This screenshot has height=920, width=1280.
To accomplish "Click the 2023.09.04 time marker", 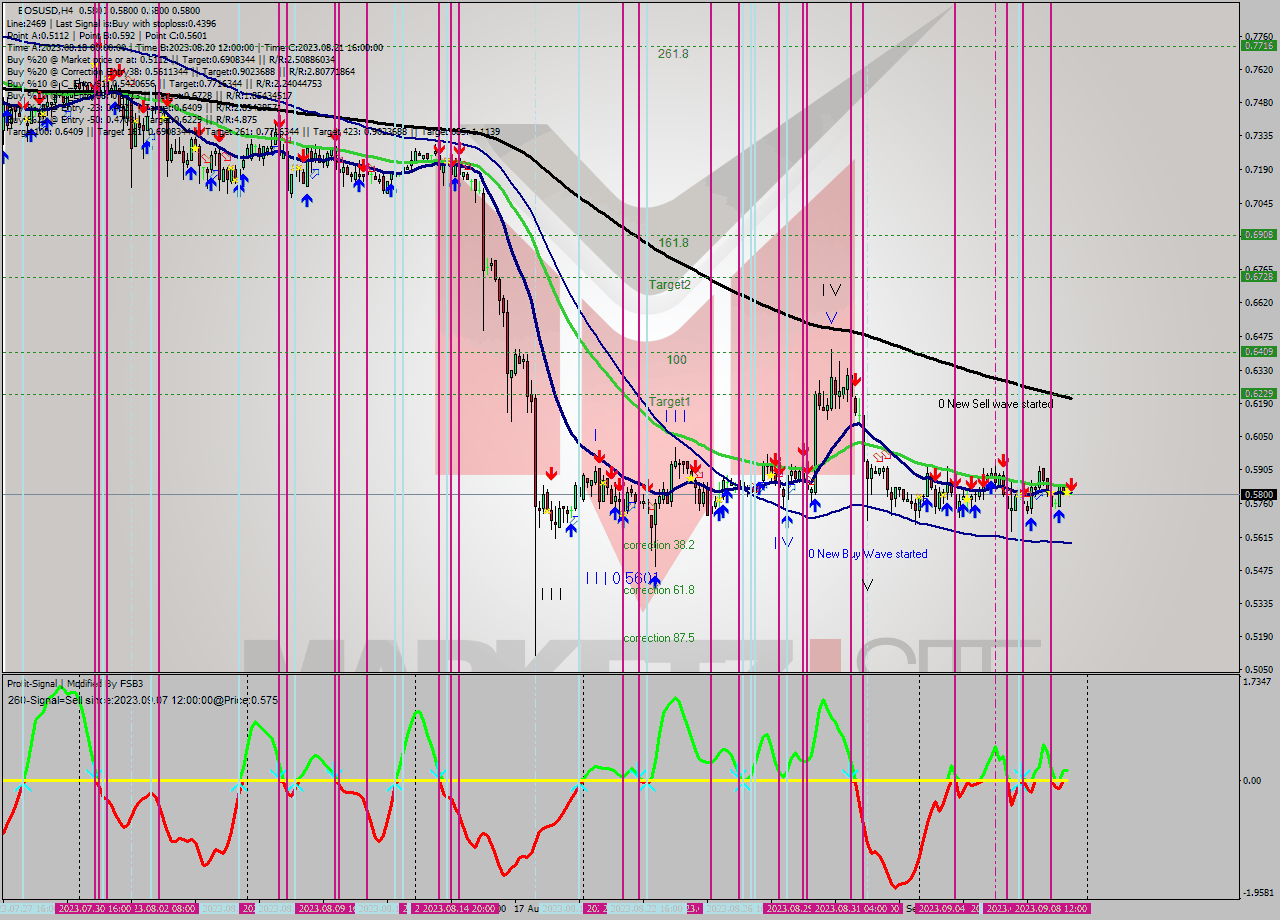I will click(942, 908).
